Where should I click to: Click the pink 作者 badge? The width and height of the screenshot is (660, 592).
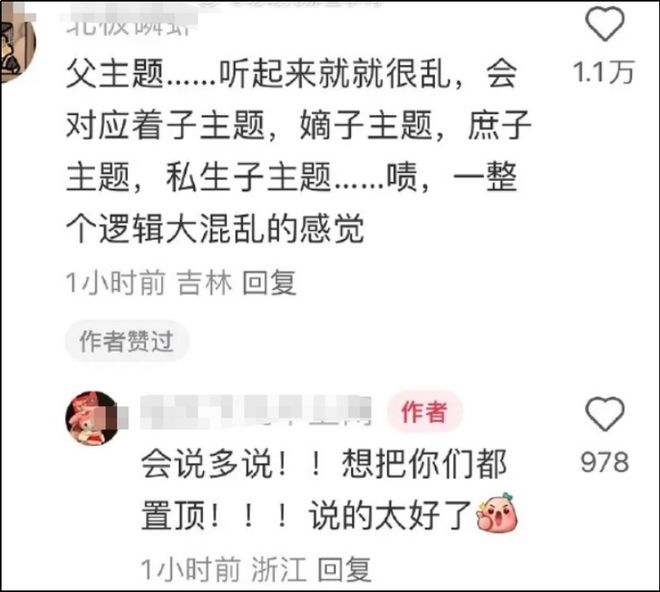click(x=424, y=411)
